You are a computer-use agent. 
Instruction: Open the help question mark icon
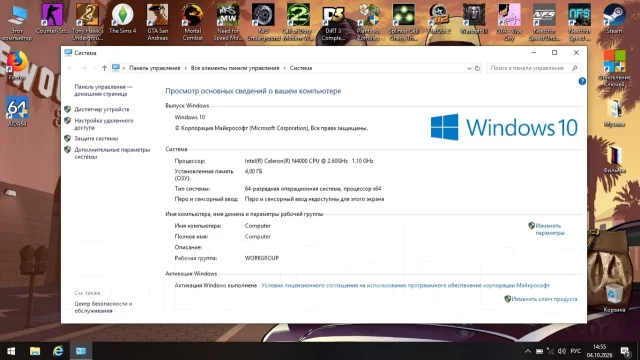coord(582,81)
